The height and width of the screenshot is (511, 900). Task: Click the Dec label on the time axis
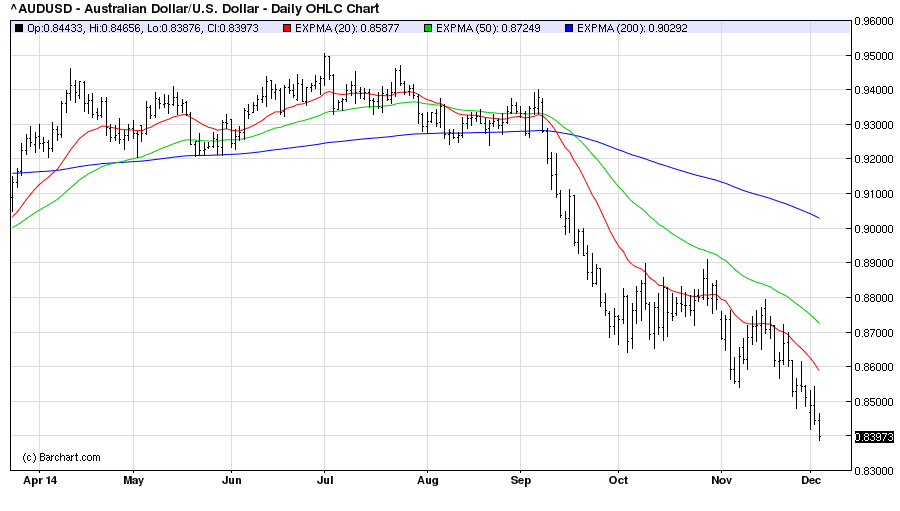coord(811,479)
